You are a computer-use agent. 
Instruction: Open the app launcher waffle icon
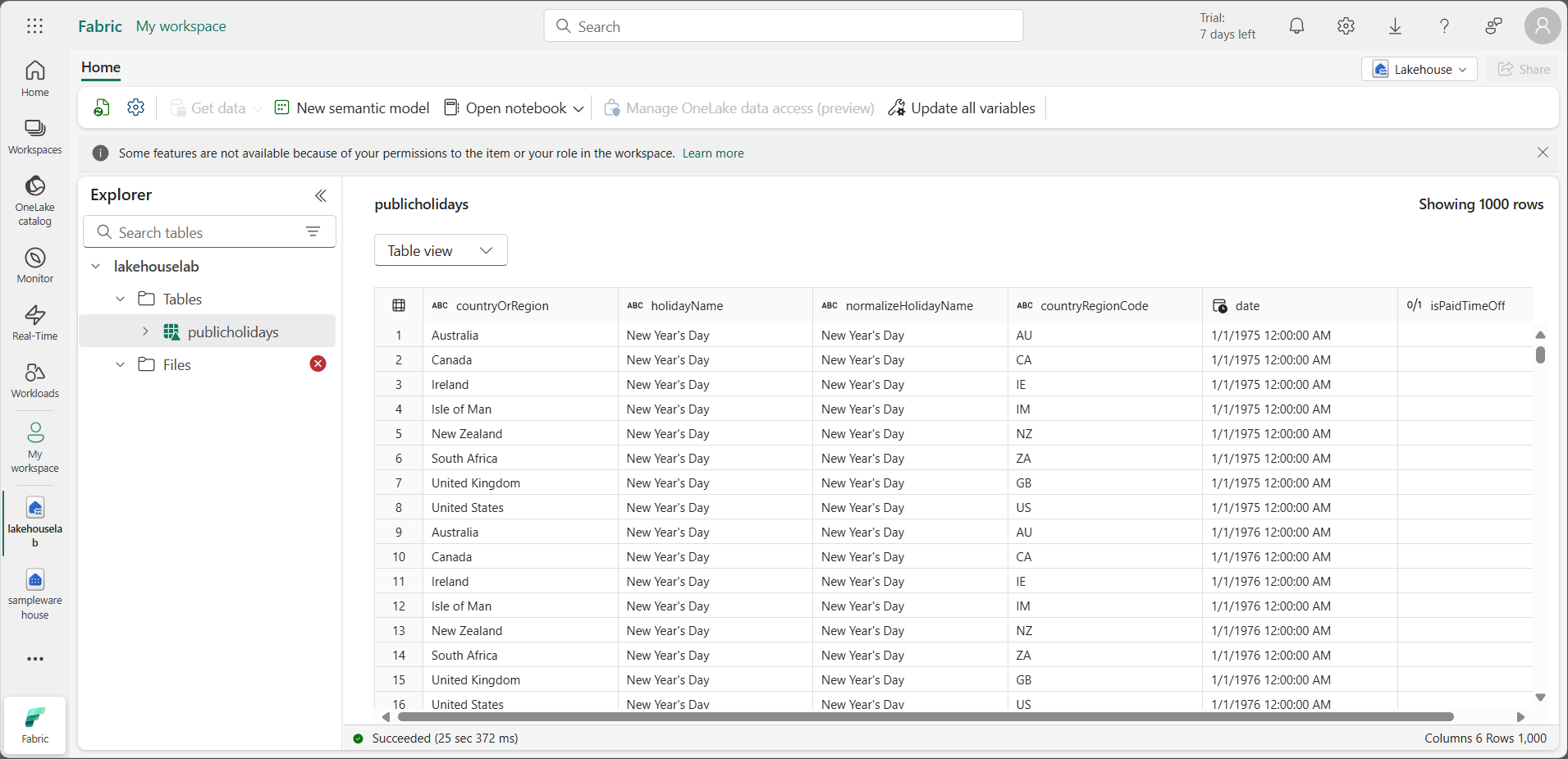point(34,26)
